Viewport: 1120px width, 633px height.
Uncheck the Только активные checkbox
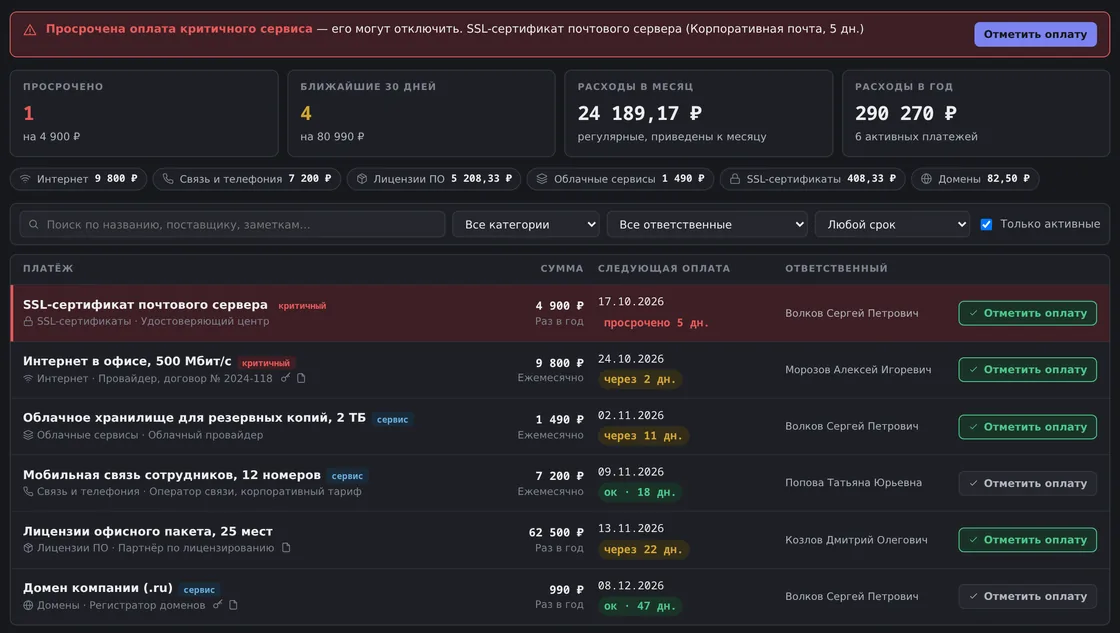tap(986, 224)
